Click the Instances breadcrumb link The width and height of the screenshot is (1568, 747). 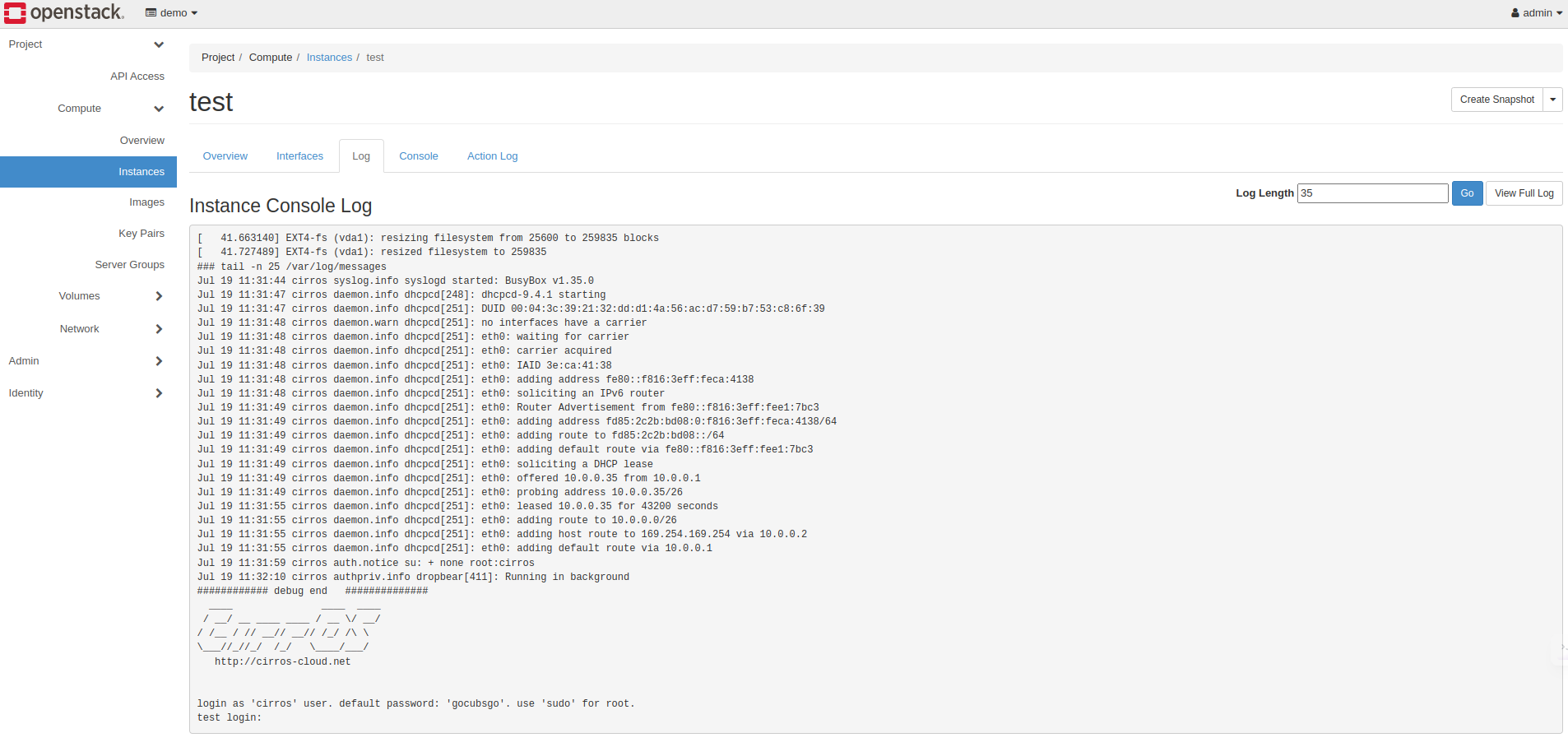coord(329,58)
